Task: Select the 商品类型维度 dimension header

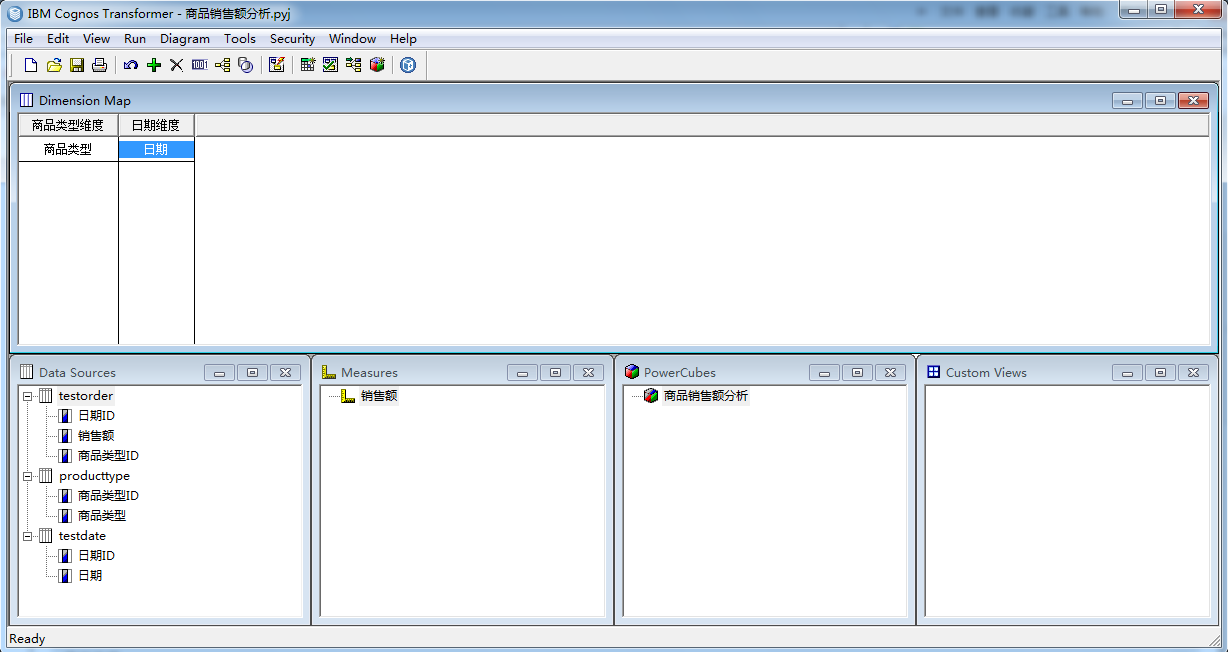Action: [68, 125]
